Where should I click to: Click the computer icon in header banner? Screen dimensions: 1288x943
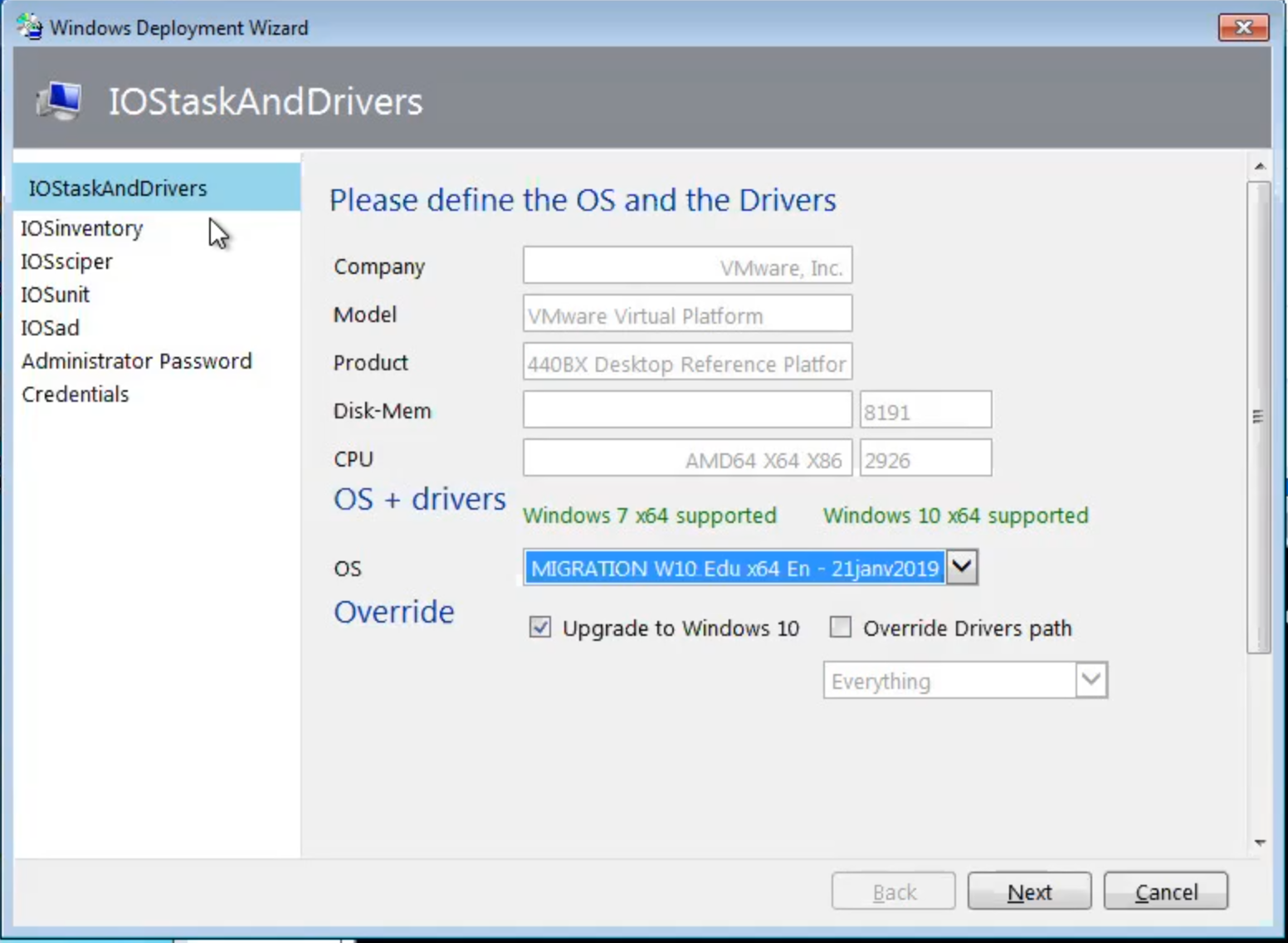(59, 101)
